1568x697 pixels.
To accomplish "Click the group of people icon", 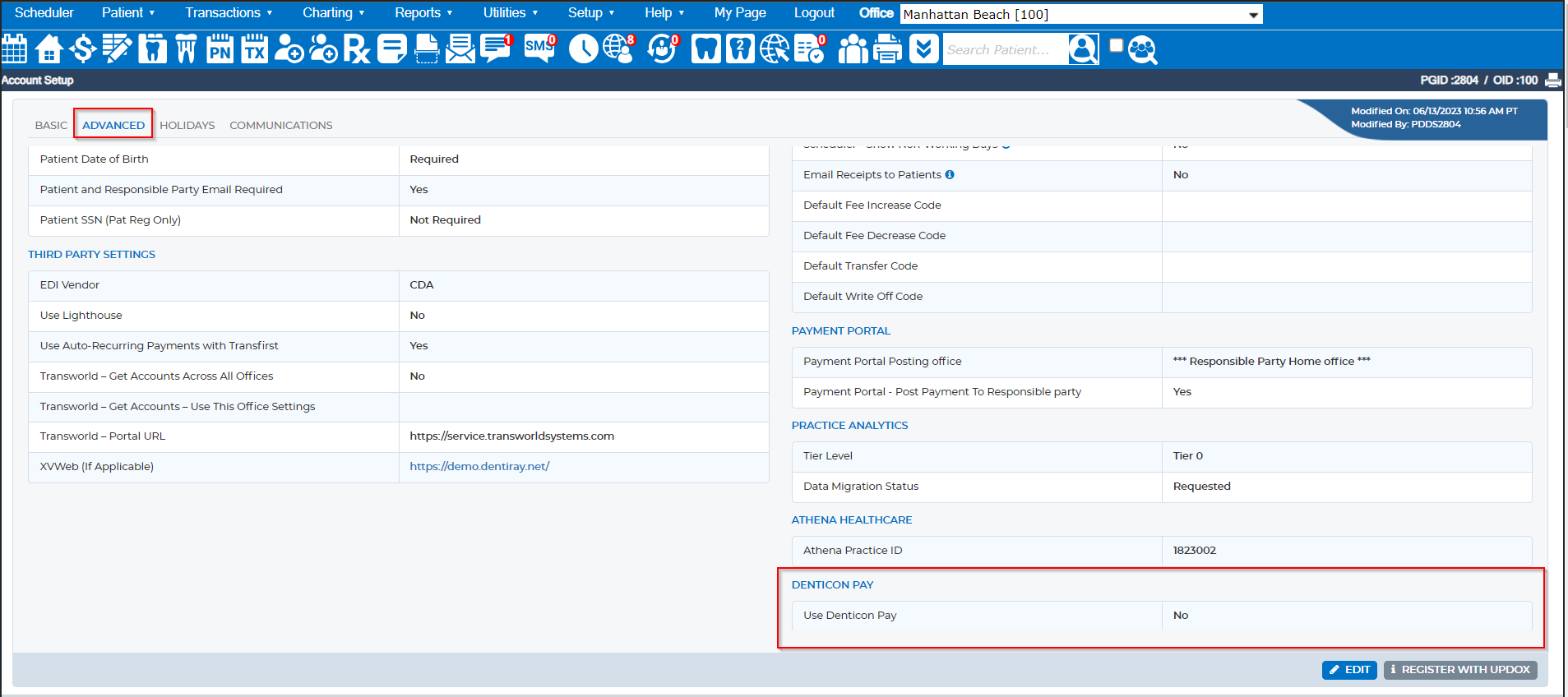I will [853, 49].
